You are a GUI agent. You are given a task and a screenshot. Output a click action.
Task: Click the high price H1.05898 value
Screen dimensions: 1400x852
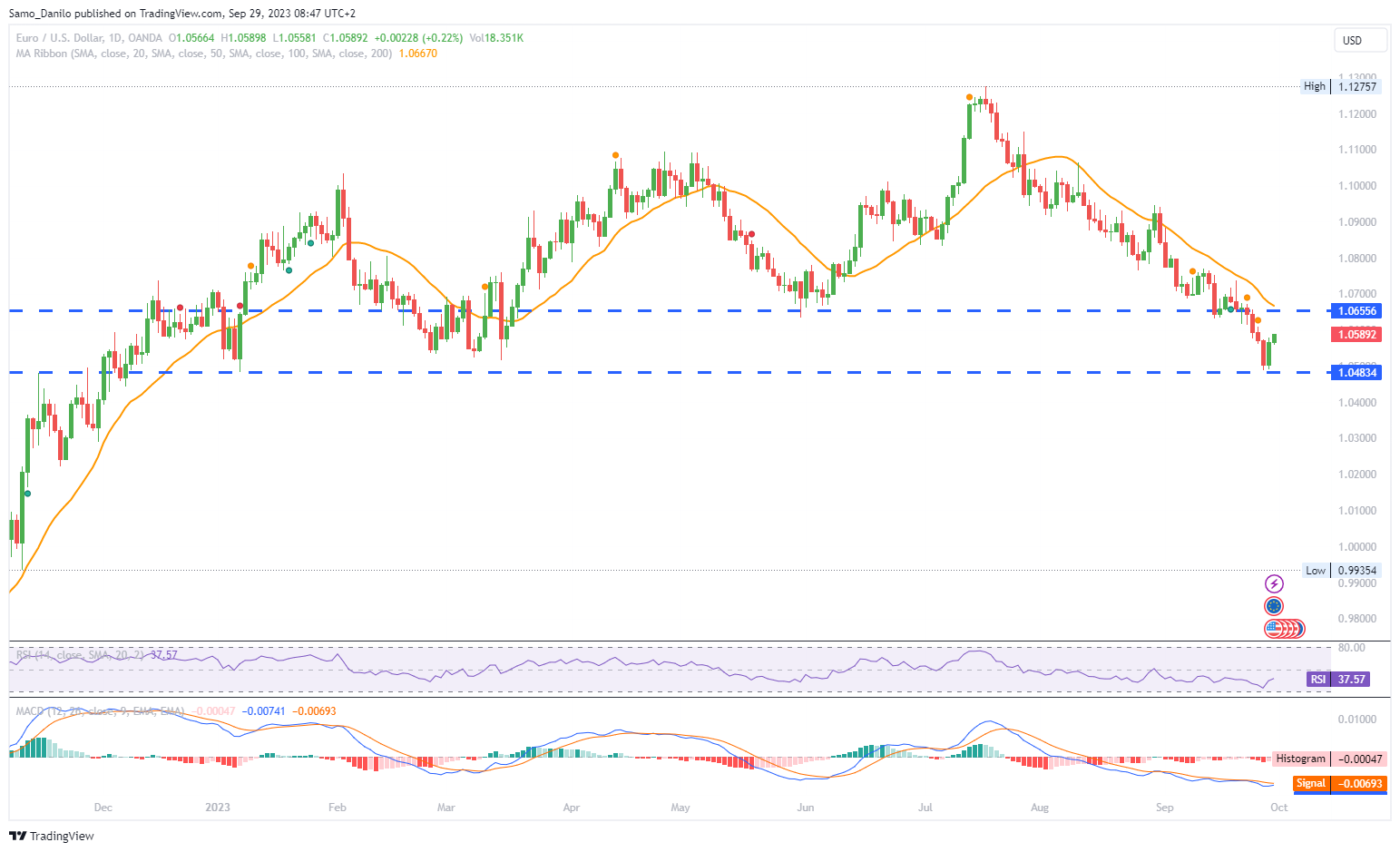pyautogui.click(x=243, y=38)
